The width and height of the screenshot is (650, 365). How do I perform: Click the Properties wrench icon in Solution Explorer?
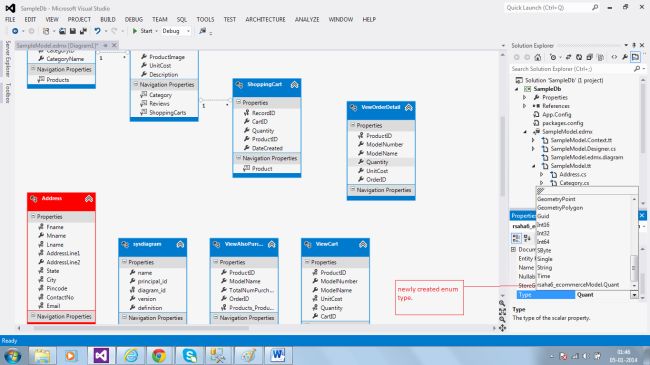click(x=625, y=57)
